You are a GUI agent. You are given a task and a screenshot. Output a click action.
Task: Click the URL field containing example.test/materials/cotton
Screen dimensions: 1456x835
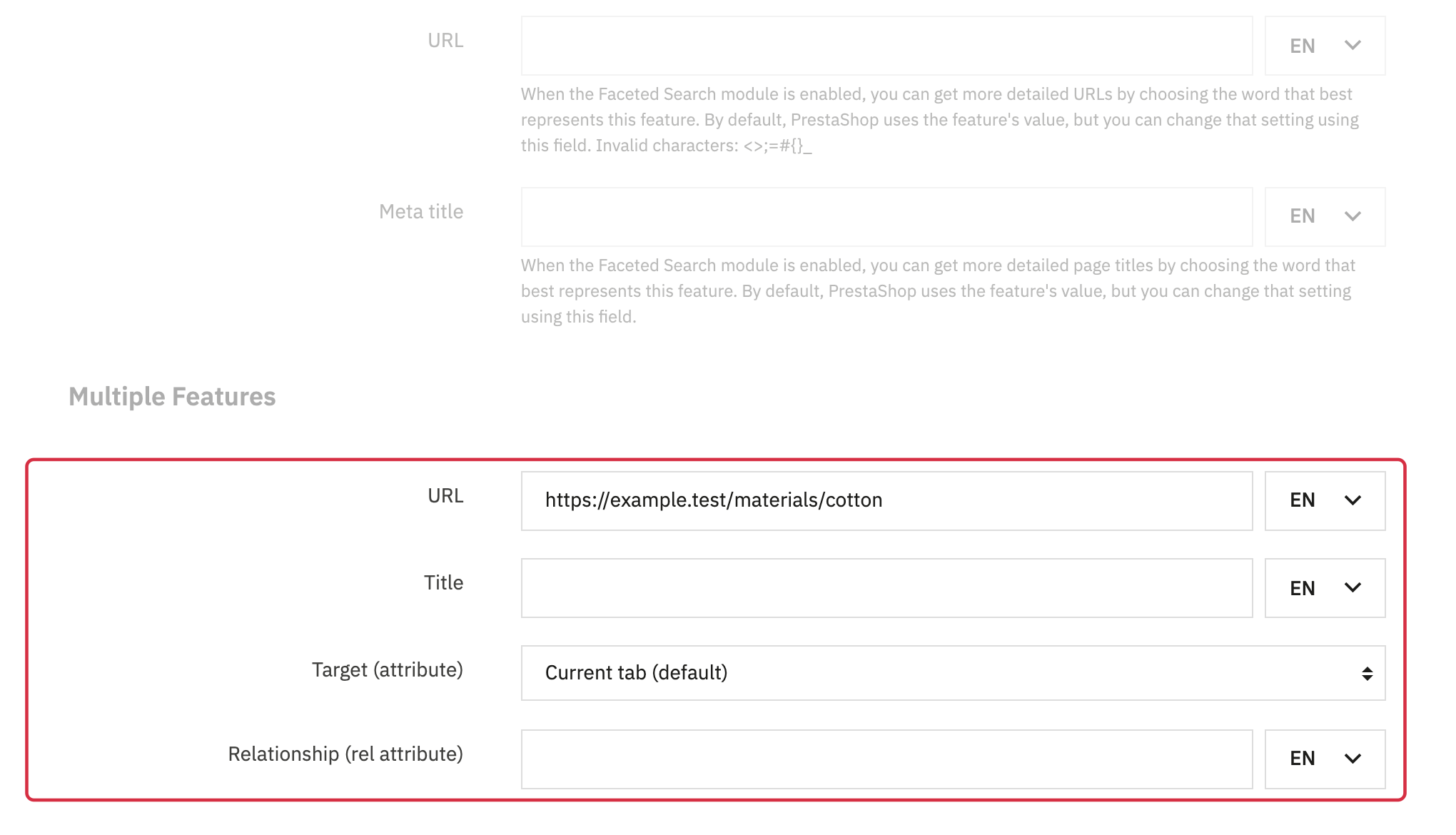click(886, 501)
